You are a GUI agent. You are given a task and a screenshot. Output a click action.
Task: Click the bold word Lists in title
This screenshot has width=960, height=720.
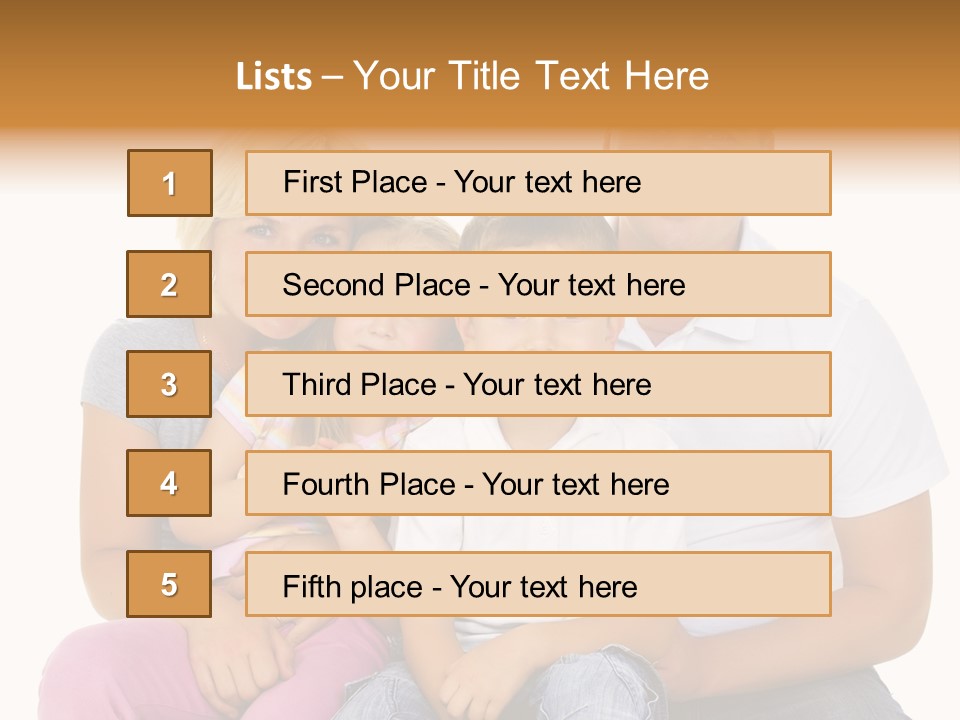(x=273, y=76)
